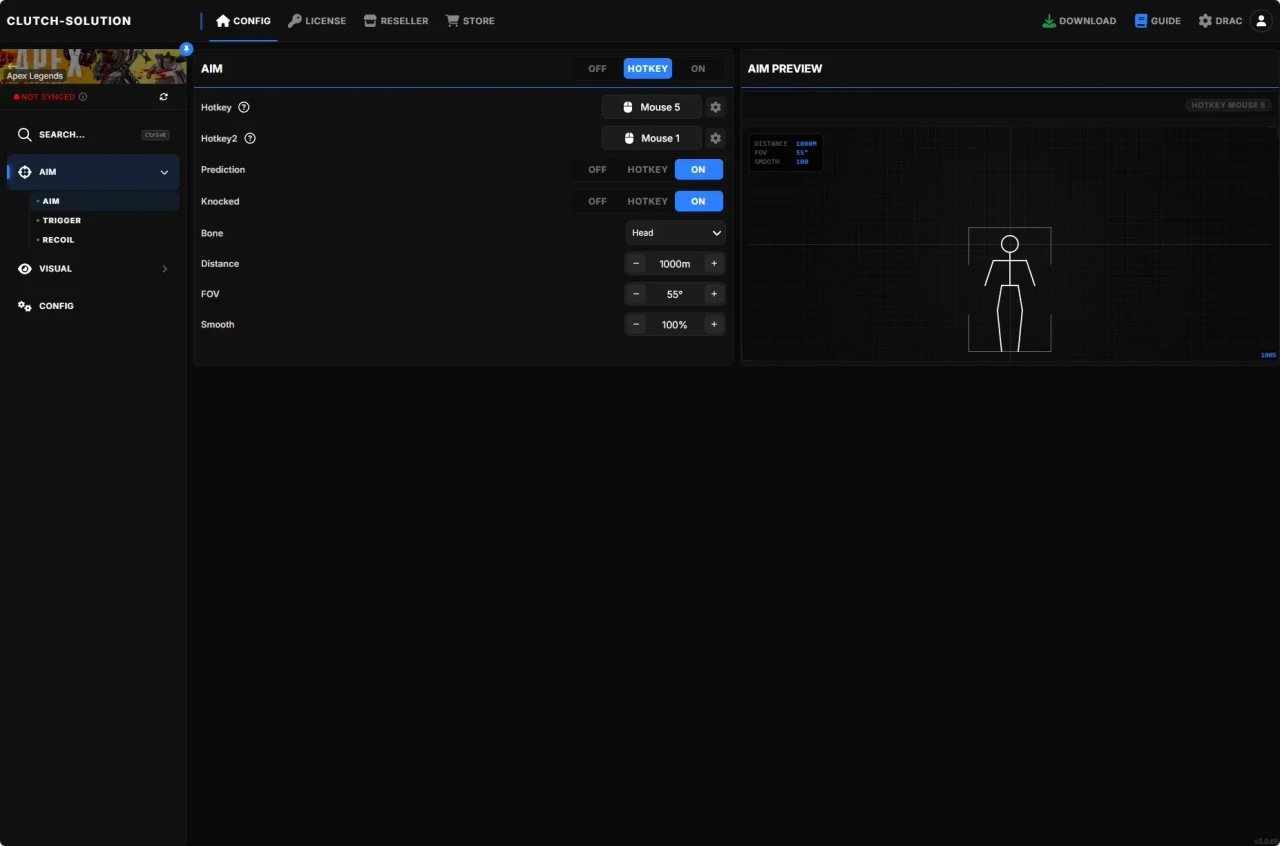Open the Bone dropdown showing Head

tap(675, 232)
